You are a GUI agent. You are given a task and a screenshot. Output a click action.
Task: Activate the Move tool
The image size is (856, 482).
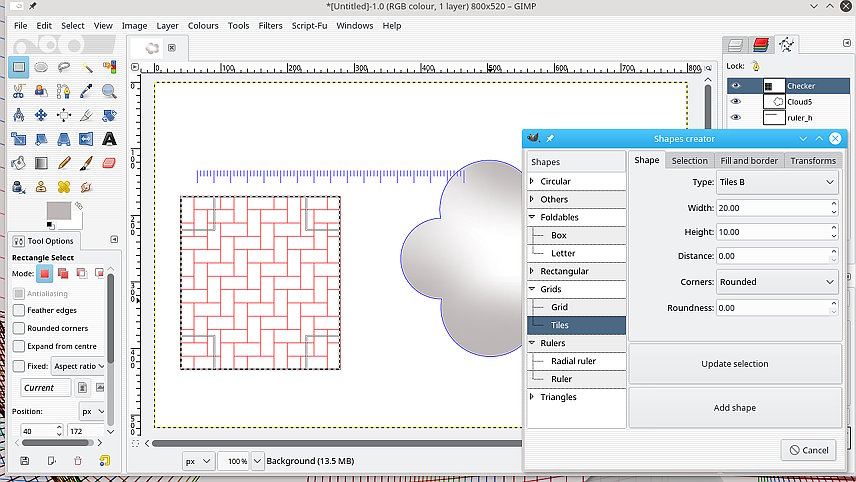(x=41, y=115)
